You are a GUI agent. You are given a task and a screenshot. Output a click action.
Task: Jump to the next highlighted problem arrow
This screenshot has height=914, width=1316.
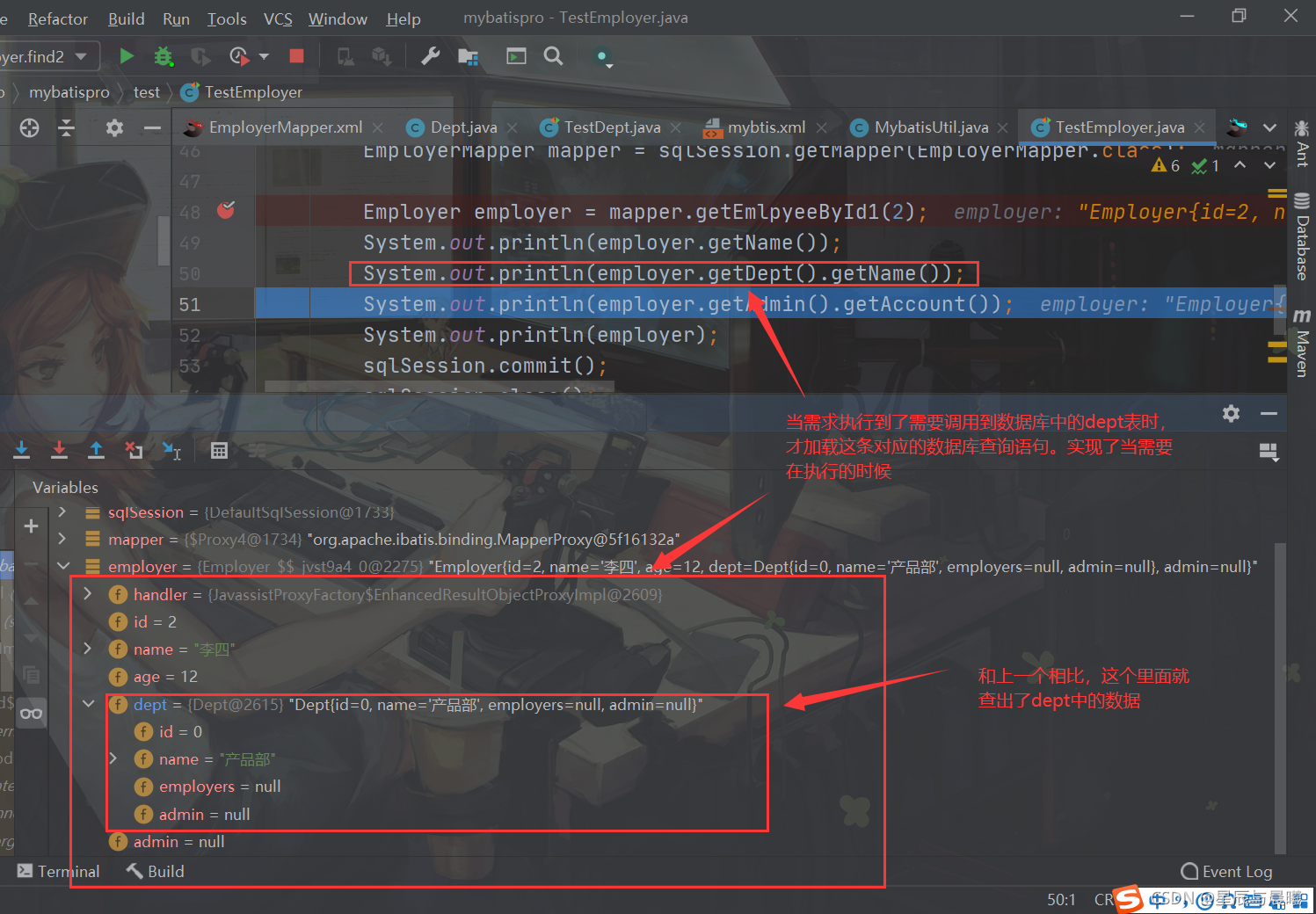pyautogui.click(x=1269, y=165)
